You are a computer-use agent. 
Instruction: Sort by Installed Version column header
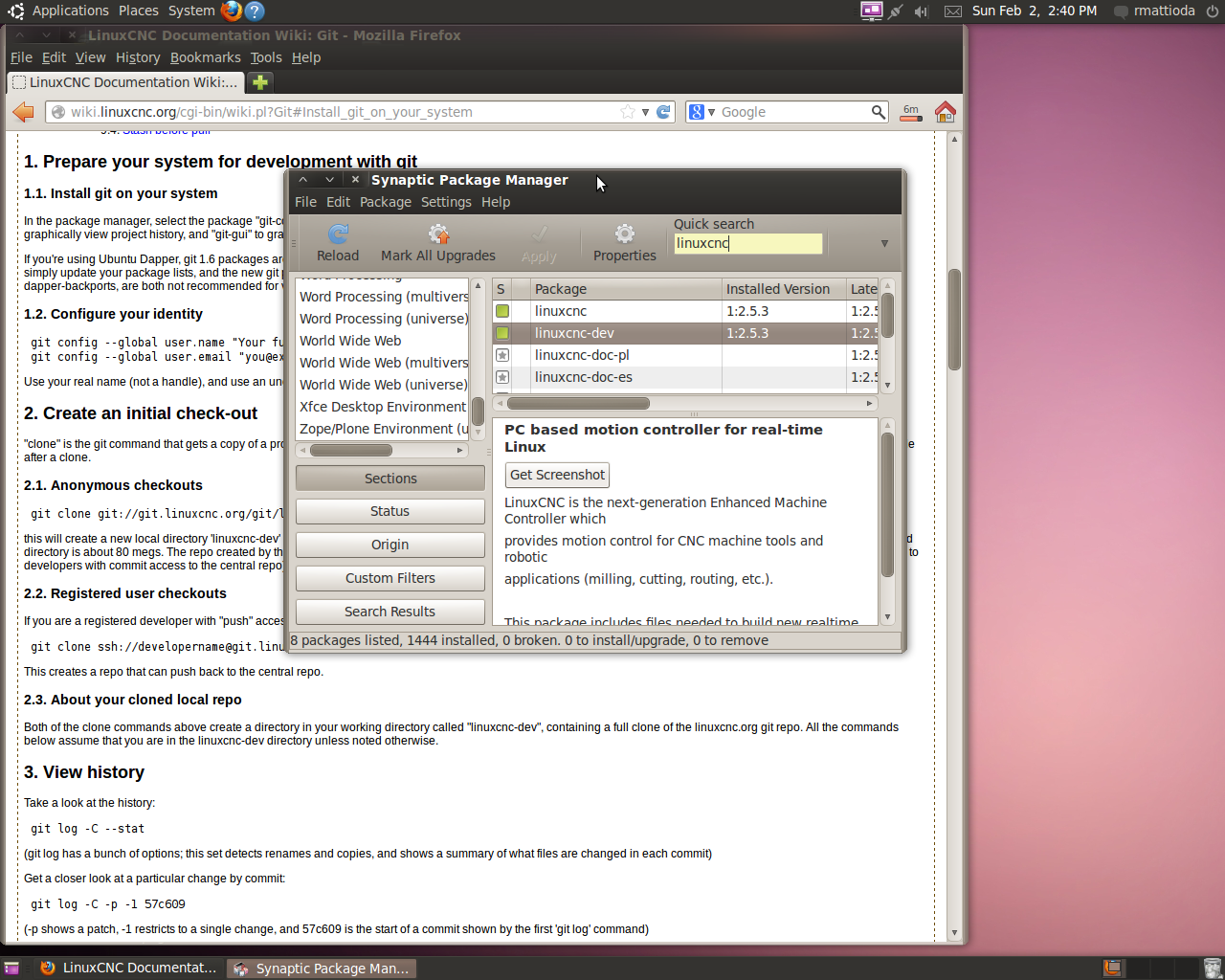point(784,289)
